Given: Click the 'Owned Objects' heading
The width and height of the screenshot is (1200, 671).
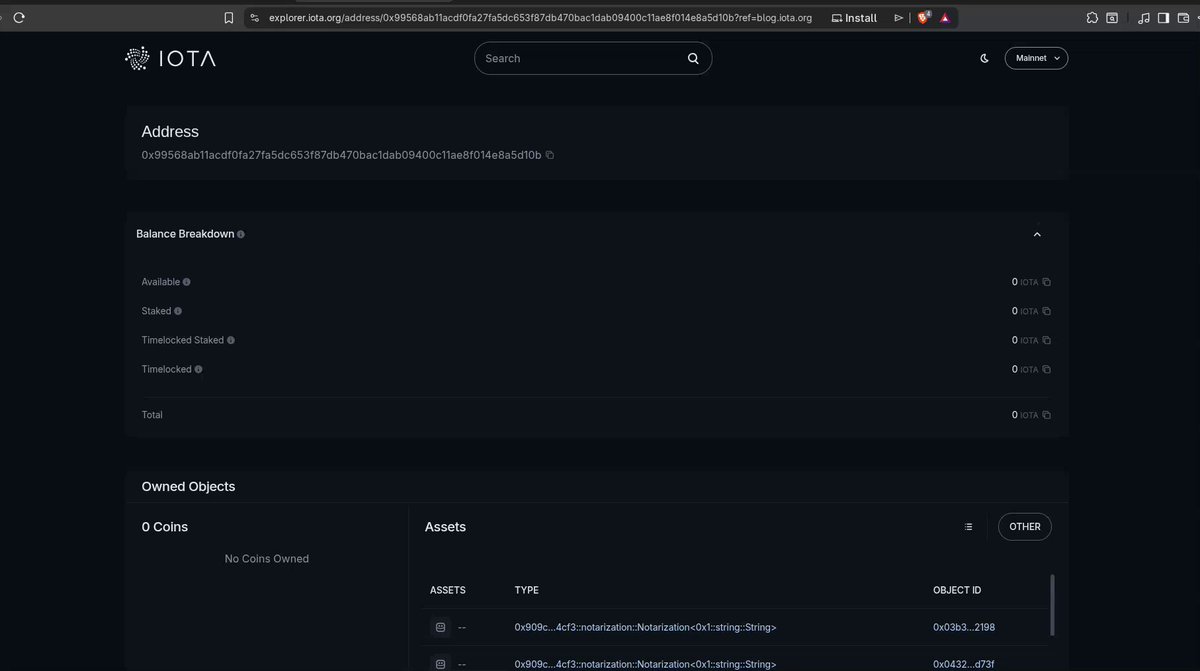Looking at the screenshot, I should point(188,487).
